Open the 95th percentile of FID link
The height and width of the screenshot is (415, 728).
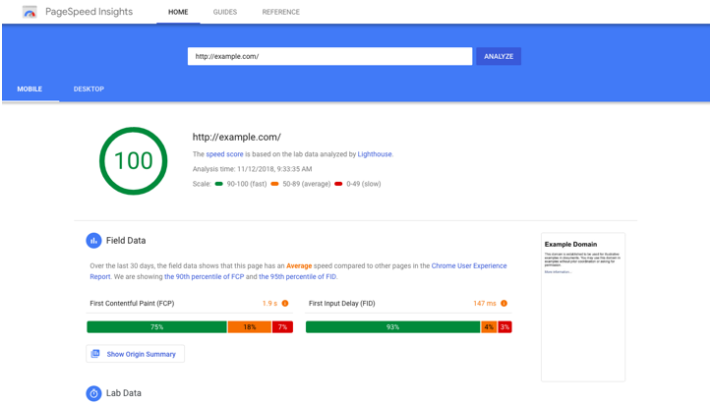[x=298, y=277]
